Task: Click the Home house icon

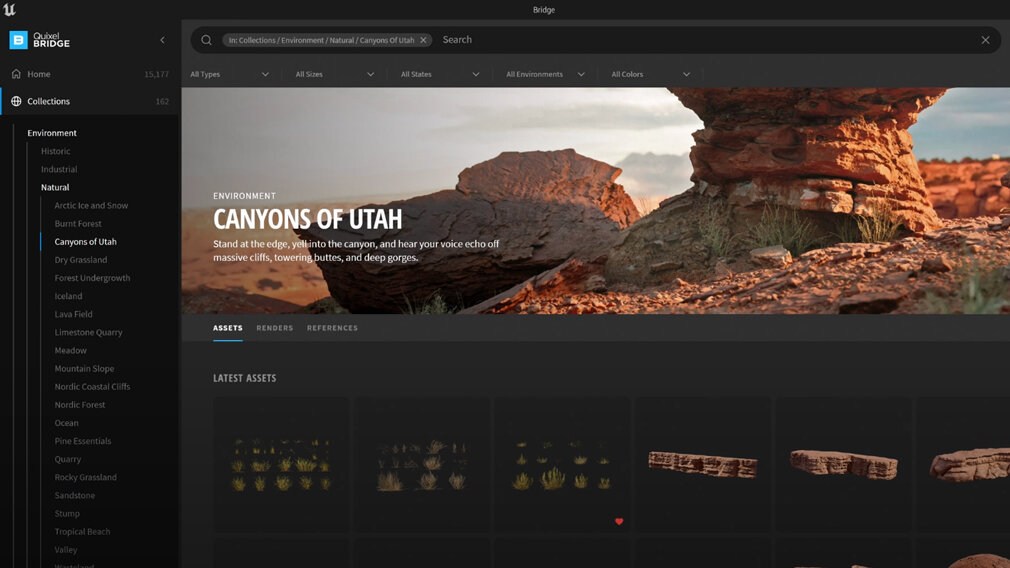Action: point(16,74)
